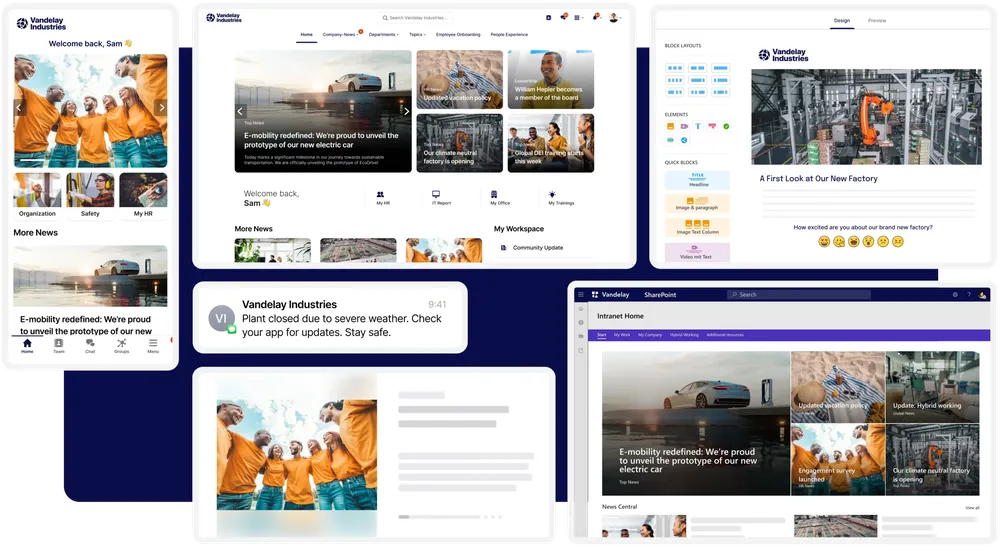The width and height of the screenshot is (1000, 552).
Task: Click the Search Vandelay Industries field
Action: coord(417,17)
